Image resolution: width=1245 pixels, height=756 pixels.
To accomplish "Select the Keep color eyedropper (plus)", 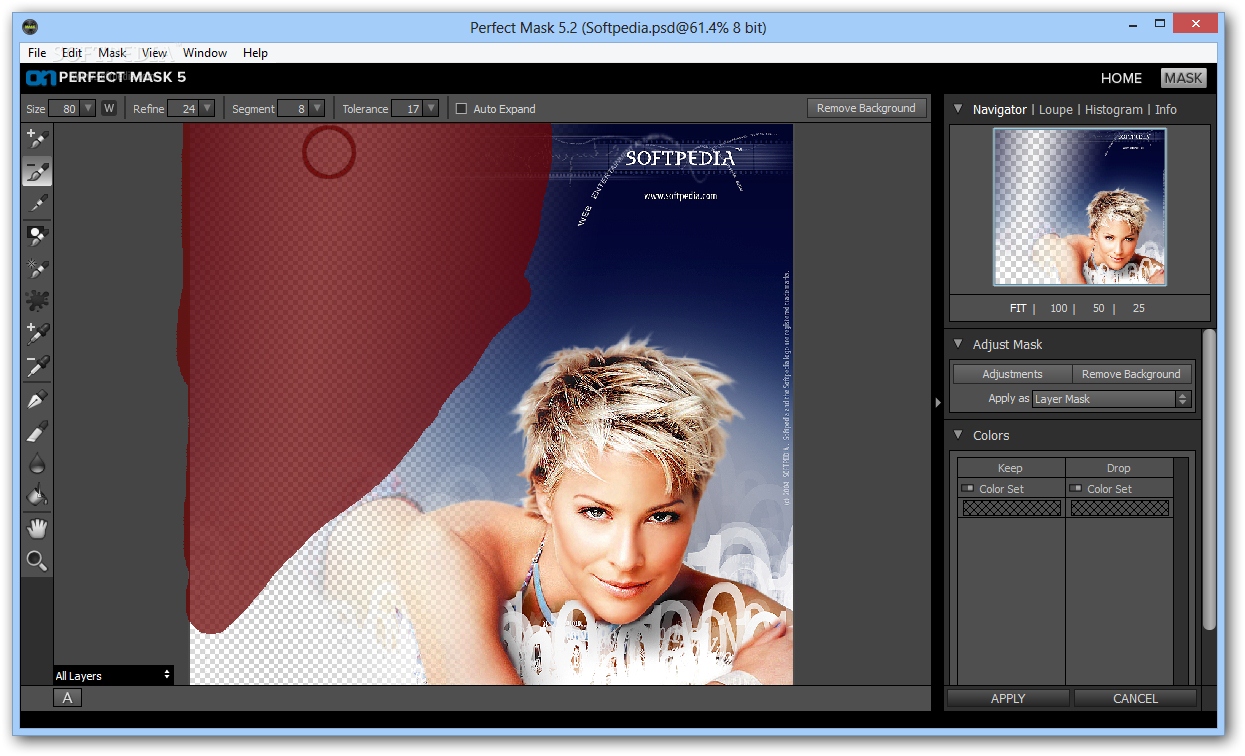I will tap(37, 333).
